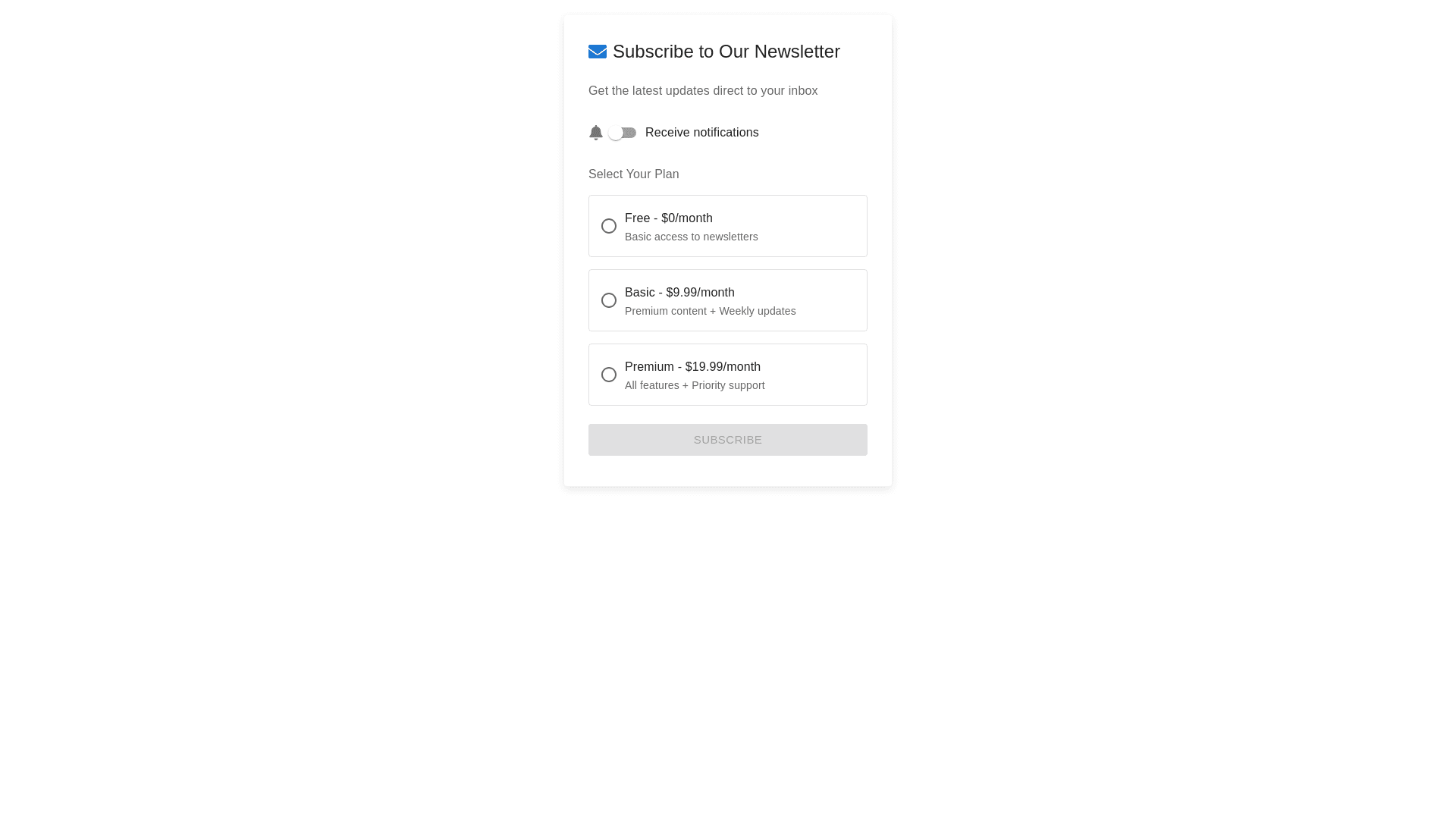The image size is (1456, 819).
Task: Click the notification bell icon
Action: [x=595, y=133]
